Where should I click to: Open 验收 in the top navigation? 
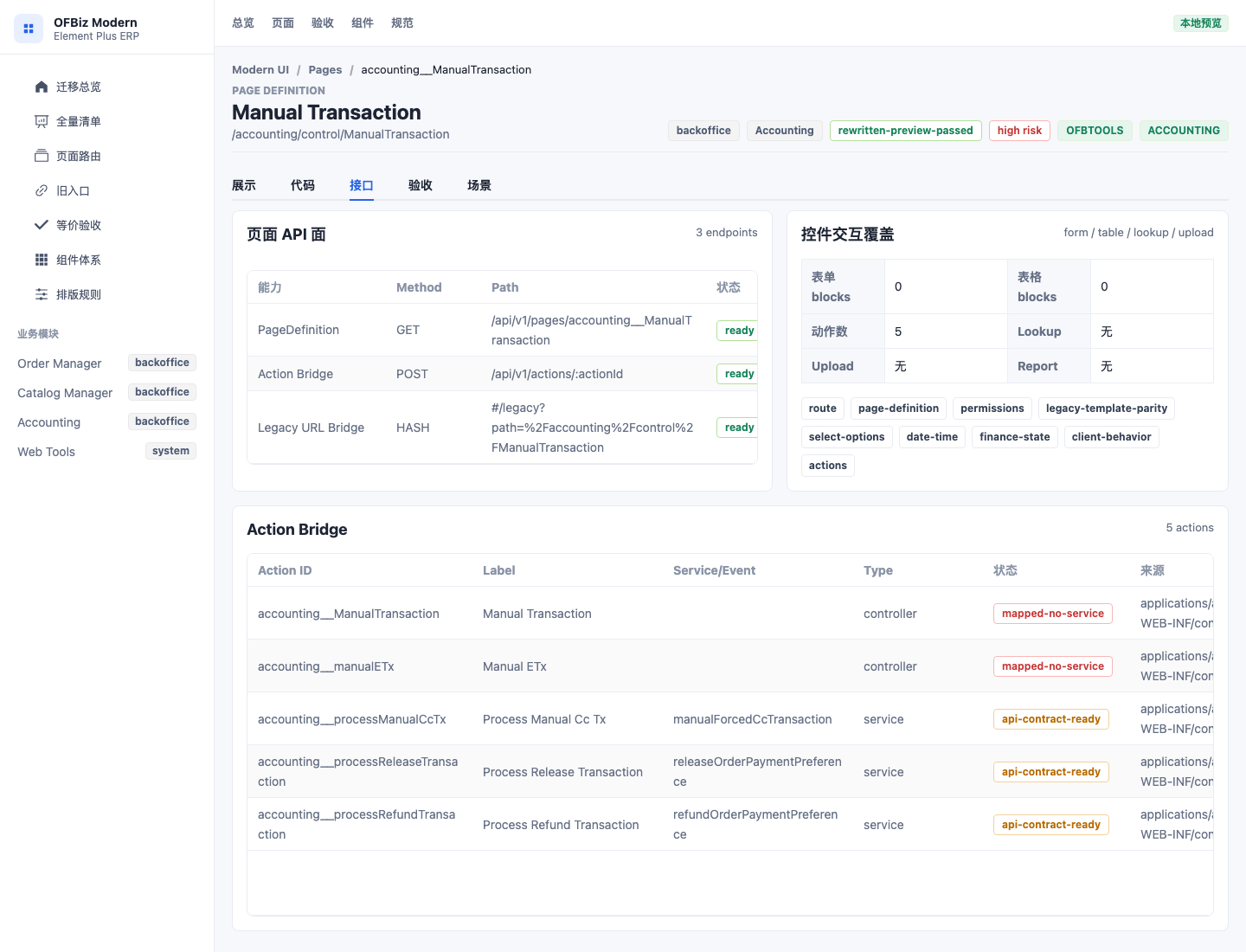click(323, 23)
